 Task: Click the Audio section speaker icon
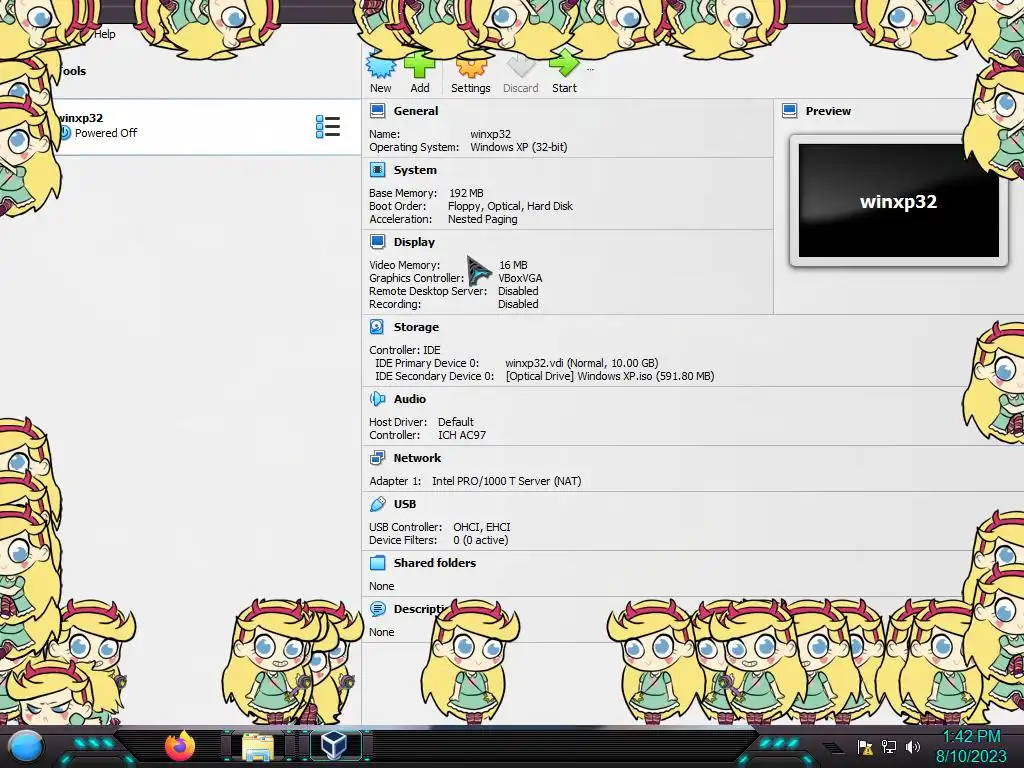tap(377, 398)
